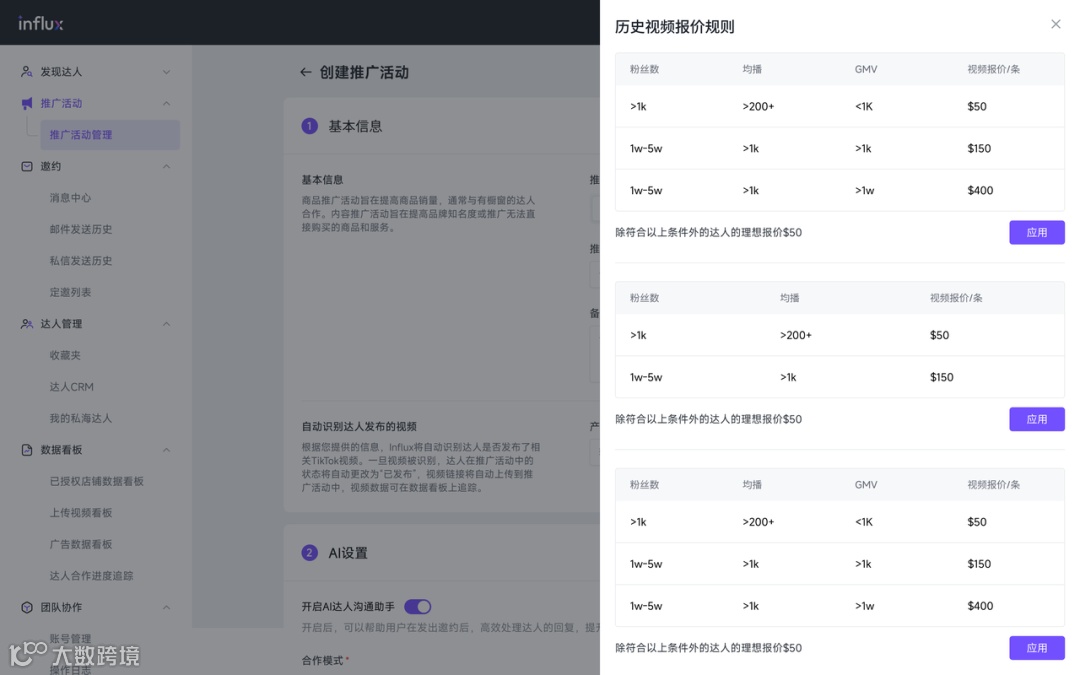This screenshot has width=1080, height=675.
Task: Go back using the arrow beside 创建推广活动
Action: tap(306, 72)
